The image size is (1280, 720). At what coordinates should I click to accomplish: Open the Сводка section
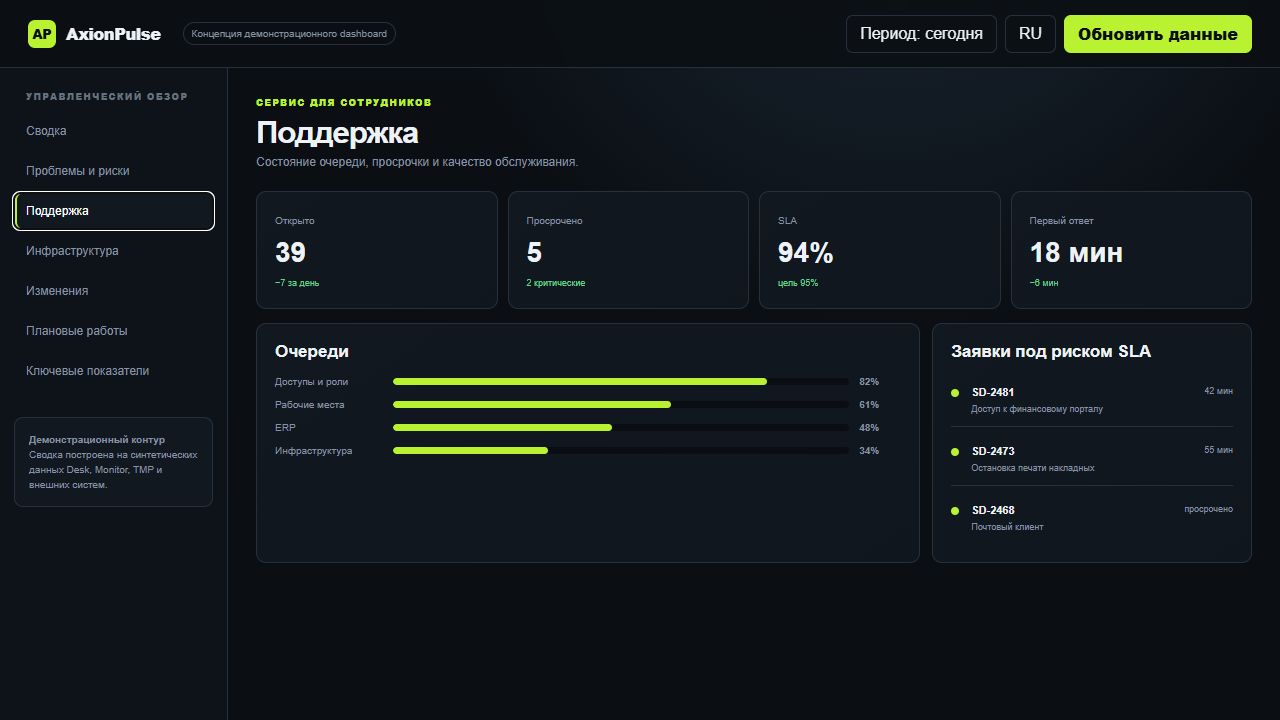(x=114, y=131)
